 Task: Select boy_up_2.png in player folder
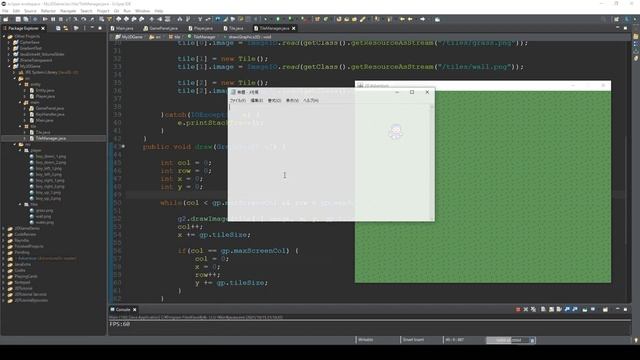coord(48,198)
